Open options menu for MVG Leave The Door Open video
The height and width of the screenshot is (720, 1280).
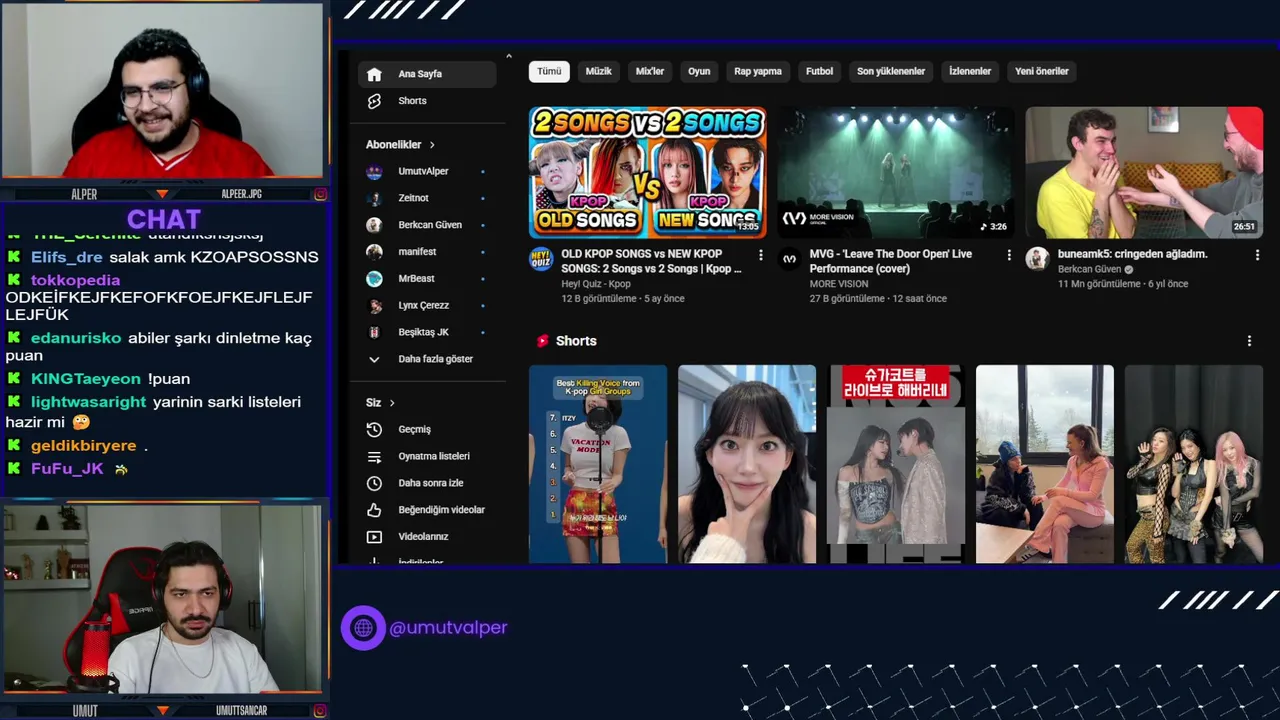click(1008, 256)
